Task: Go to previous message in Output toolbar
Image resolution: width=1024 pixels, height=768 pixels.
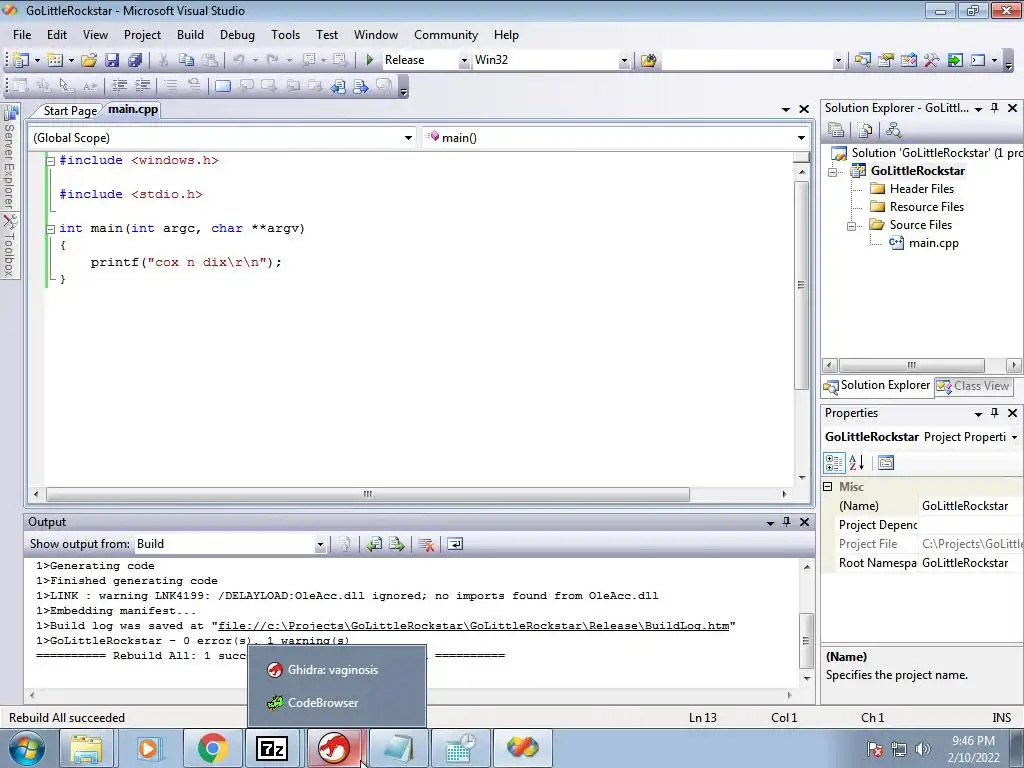Action: coord(374,544)
